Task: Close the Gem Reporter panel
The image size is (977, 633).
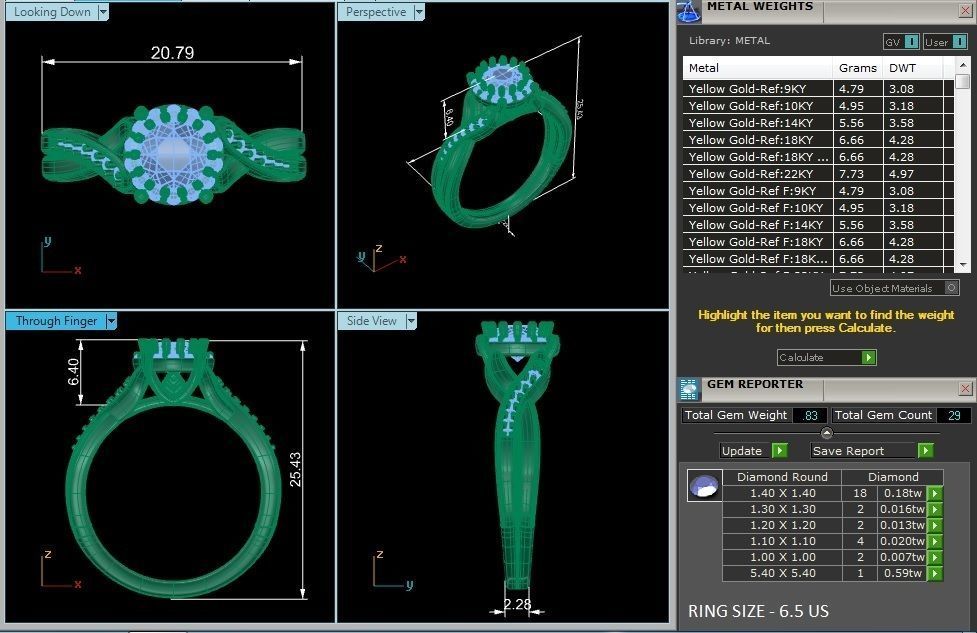Action: [965, 389]
